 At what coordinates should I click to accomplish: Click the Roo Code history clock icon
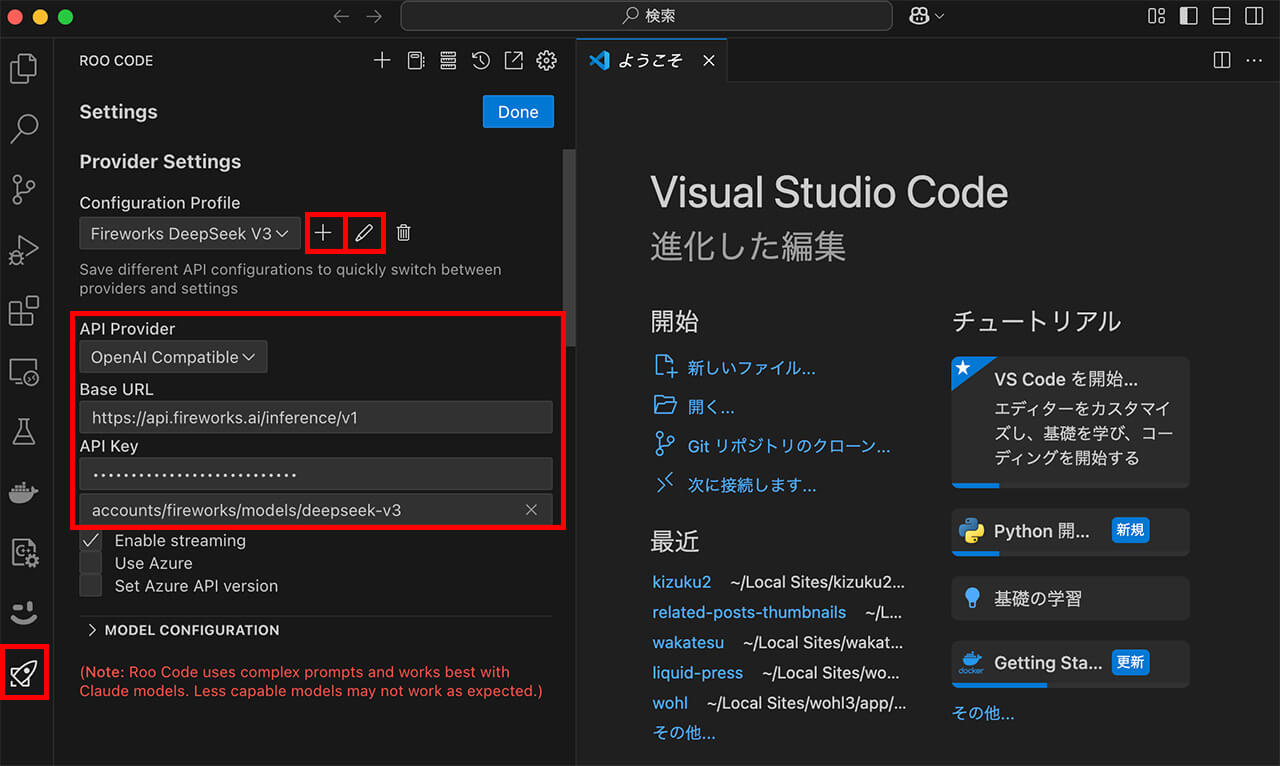pyautogui.click(x=481, y=61)
